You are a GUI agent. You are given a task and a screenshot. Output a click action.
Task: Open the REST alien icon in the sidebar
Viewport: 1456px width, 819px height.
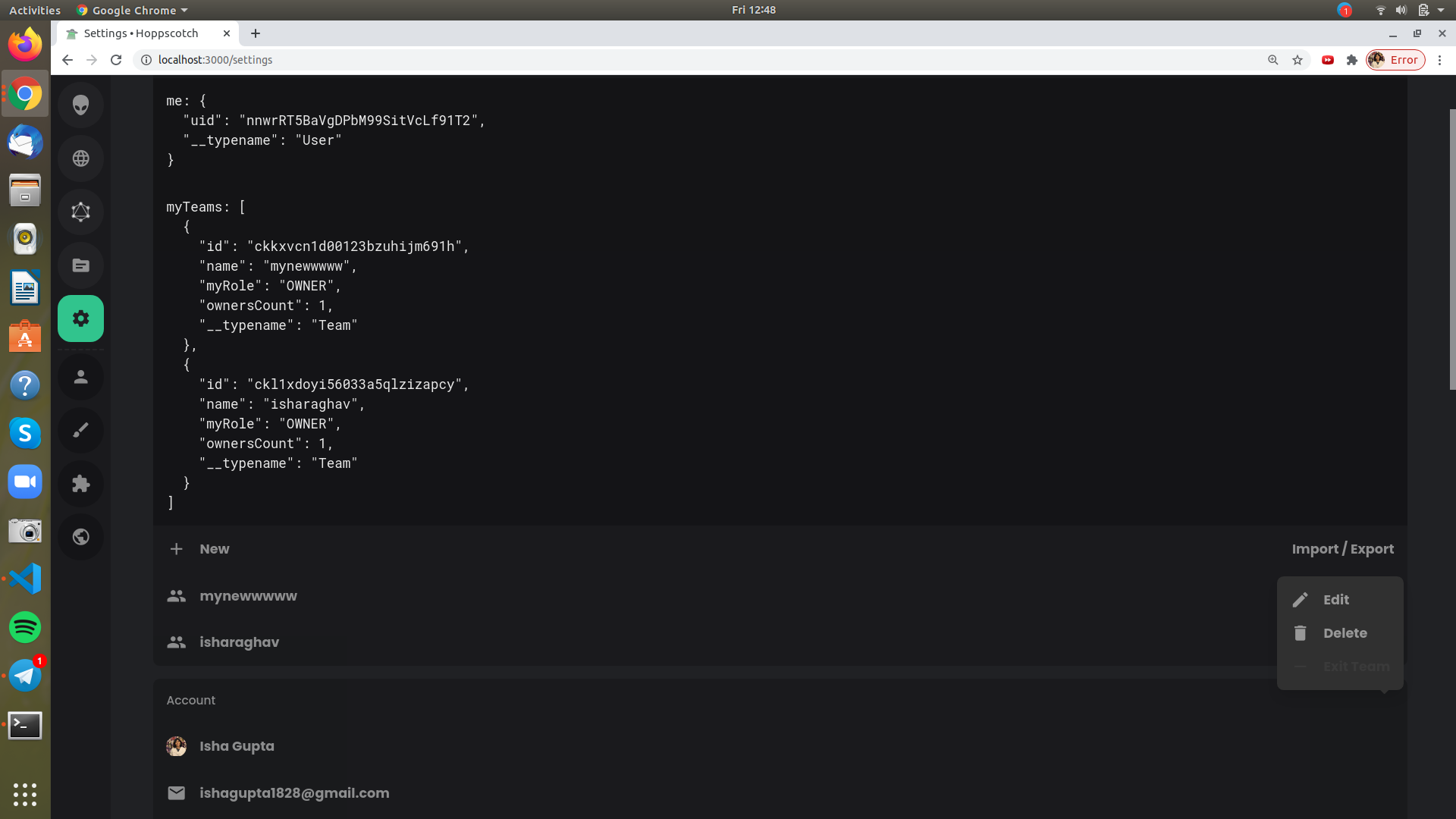point(80,105)
